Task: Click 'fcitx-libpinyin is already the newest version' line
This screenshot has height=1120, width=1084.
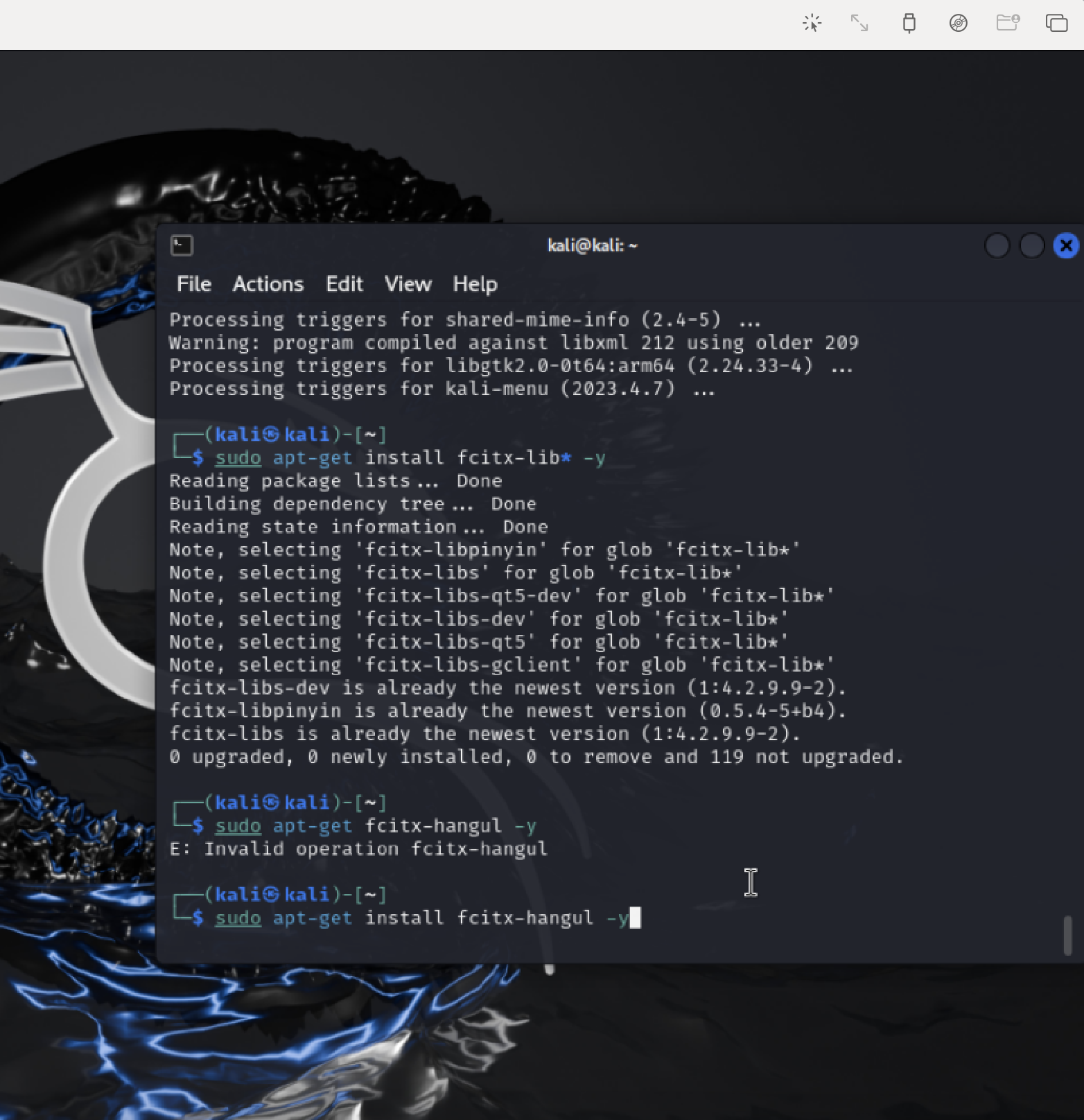Action: coord(508,711)
